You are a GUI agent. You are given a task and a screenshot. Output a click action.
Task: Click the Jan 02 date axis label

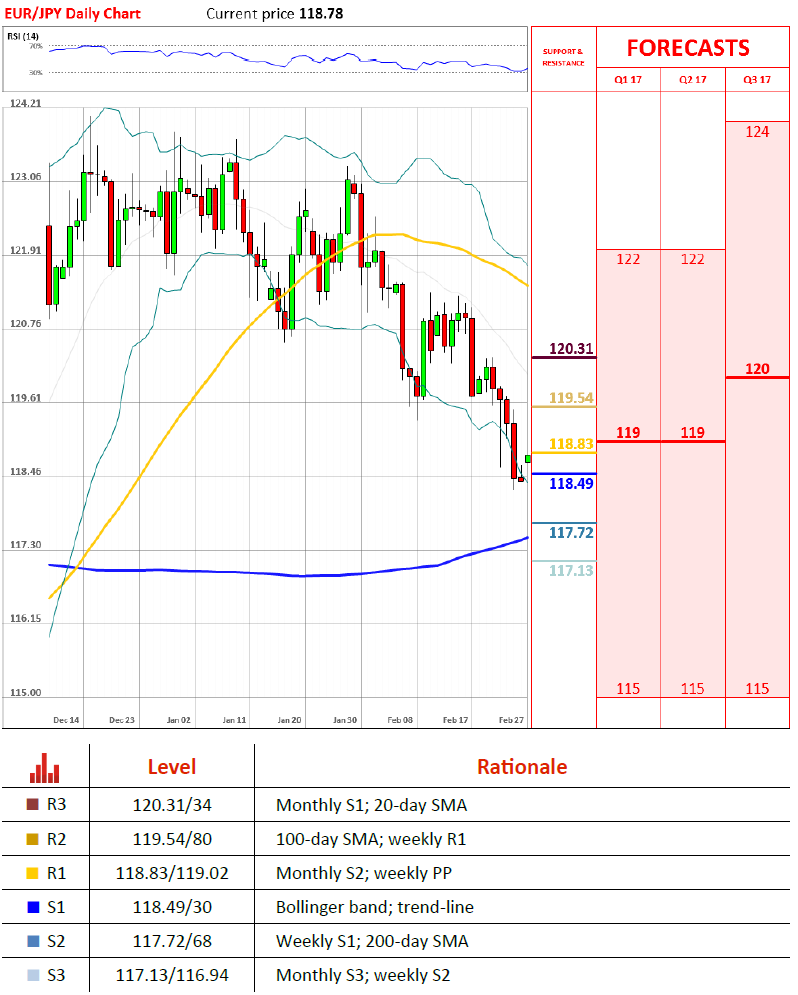[178, 720]
